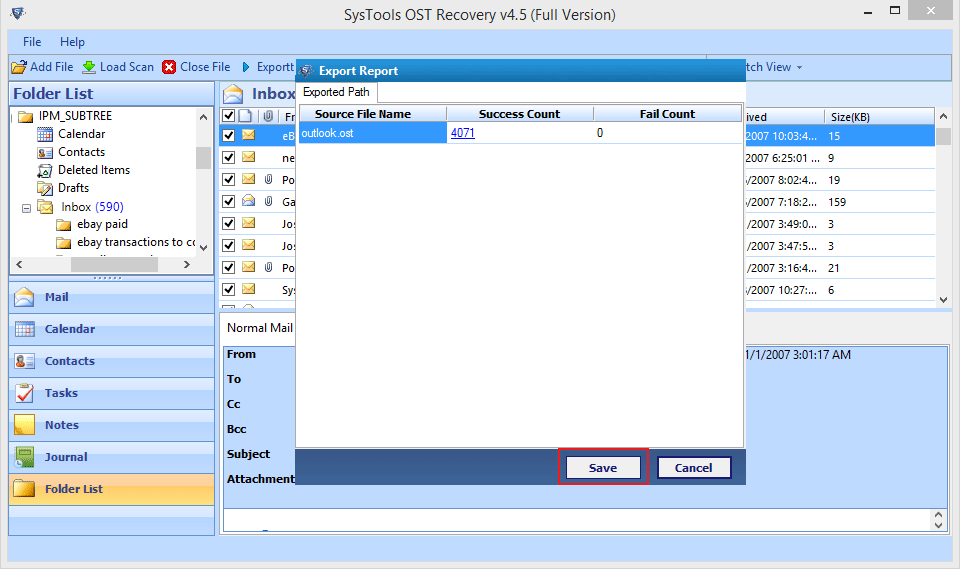Click the Close File red X icon

(x=169, y=67)
